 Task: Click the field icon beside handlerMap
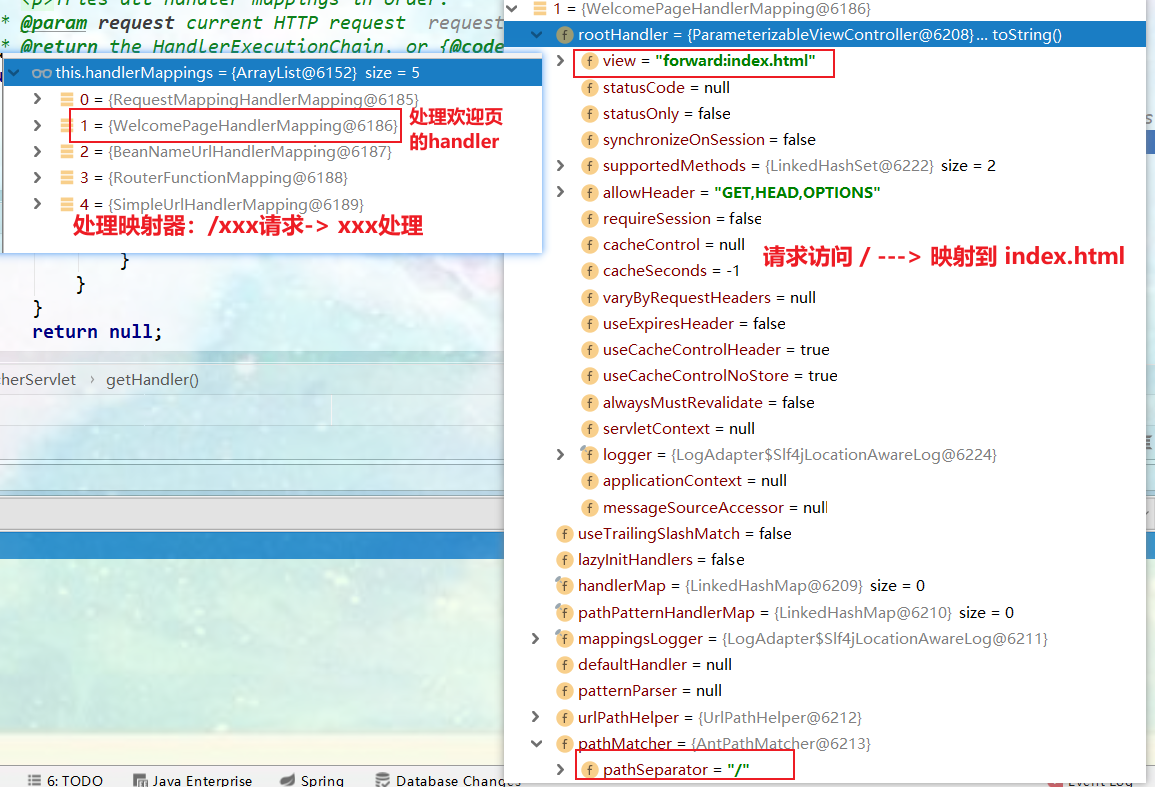(564, 586)
